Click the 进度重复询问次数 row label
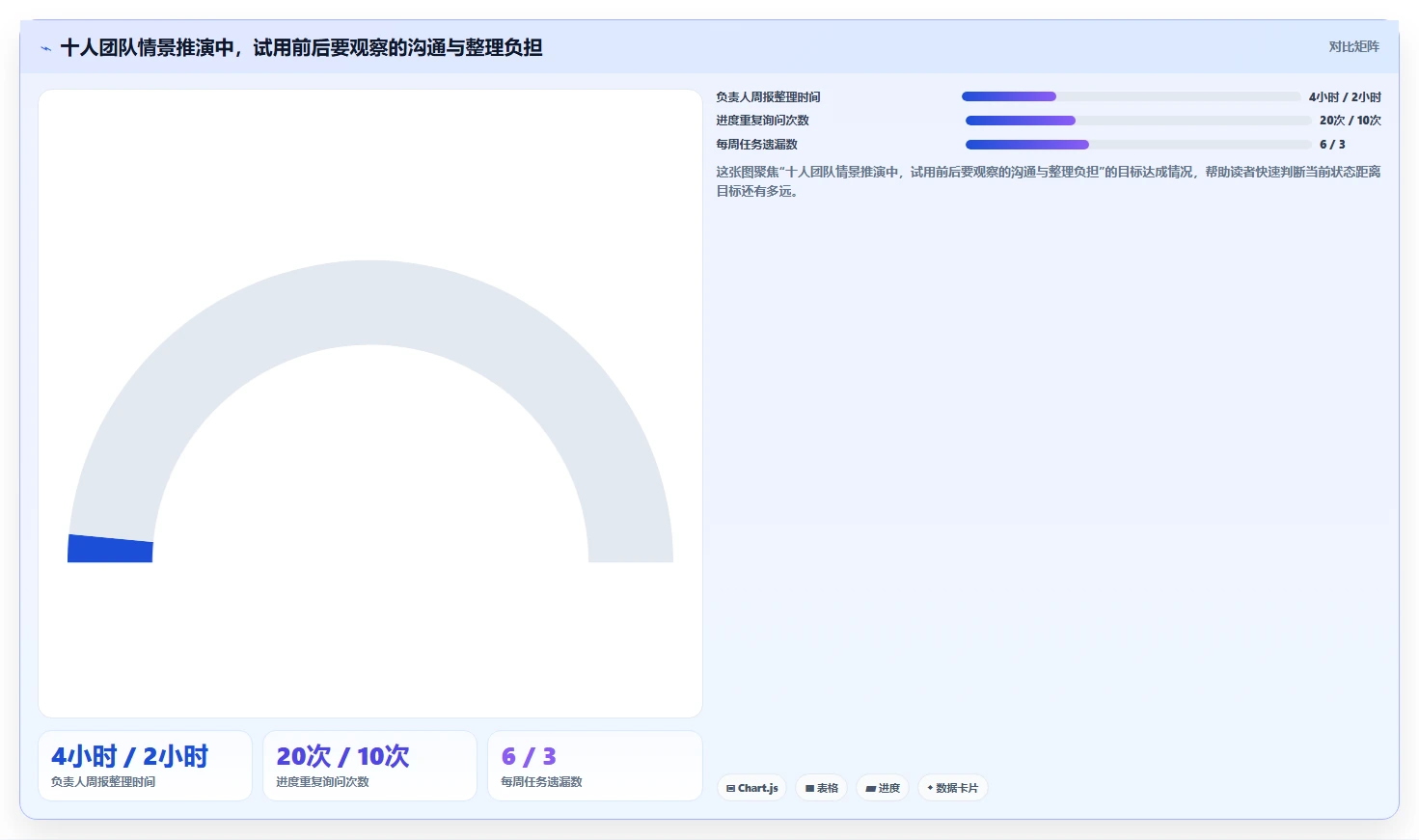Viewport: 1419px width, 840px height. tap(762, 121)
